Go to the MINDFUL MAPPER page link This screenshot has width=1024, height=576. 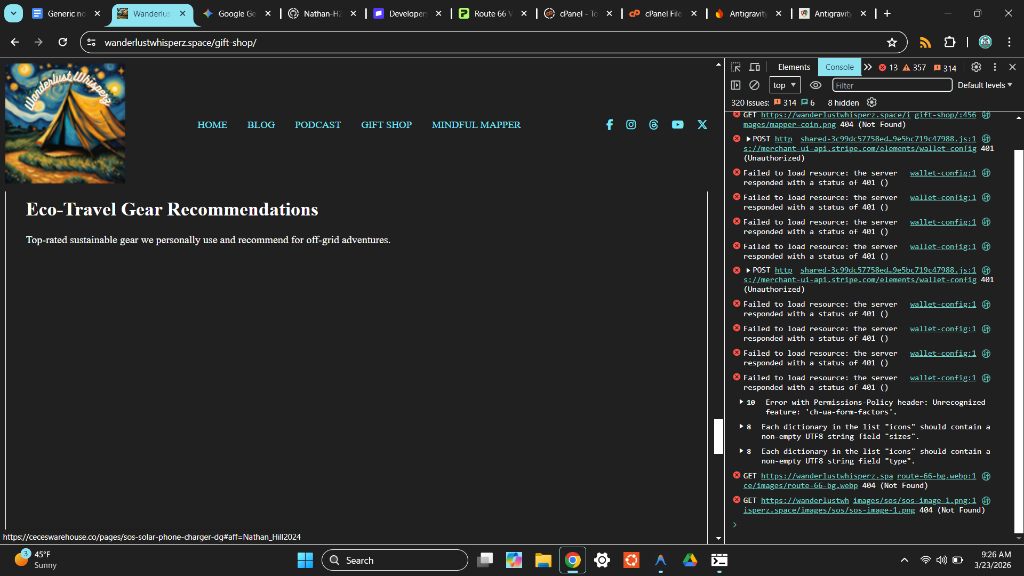click(x=476, y=125)
